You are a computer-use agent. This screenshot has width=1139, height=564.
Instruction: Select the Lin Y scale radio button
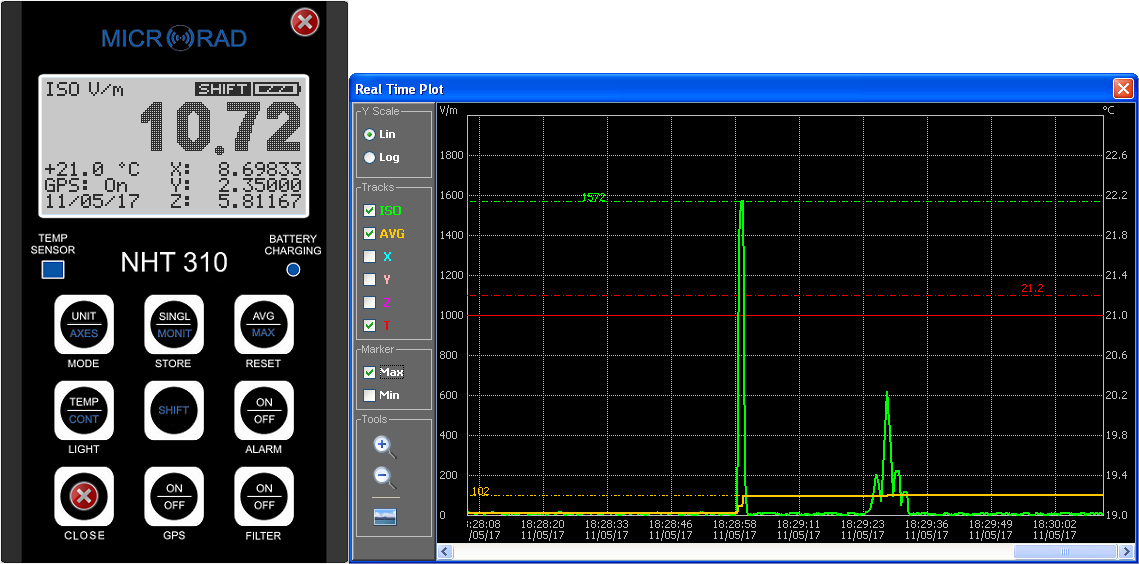pyautogui.click(x=369, y=134)
